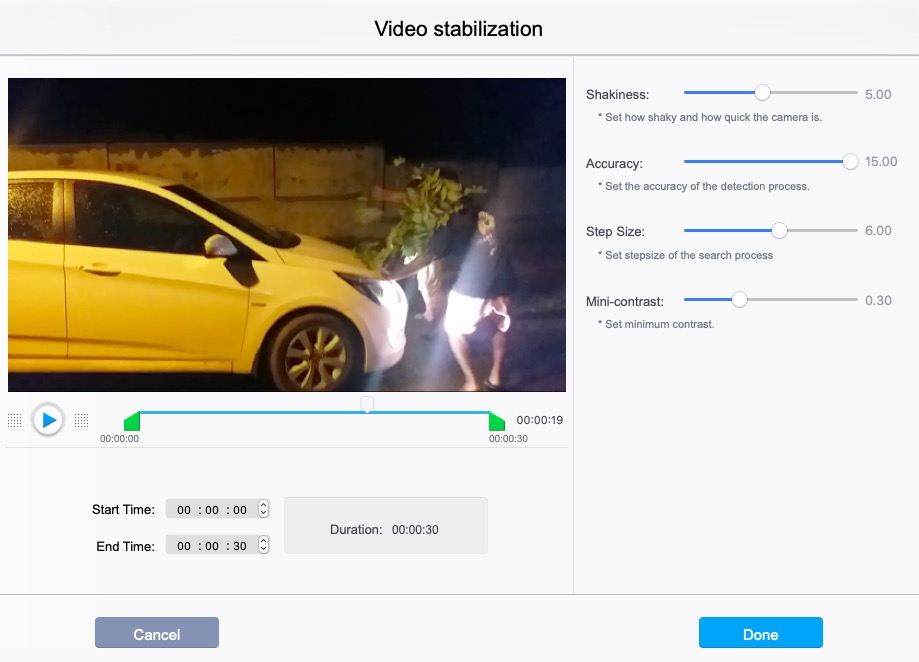919x662 pixels.
Task: Click the Step Size slider handle
Action: (x=779, y=230)
